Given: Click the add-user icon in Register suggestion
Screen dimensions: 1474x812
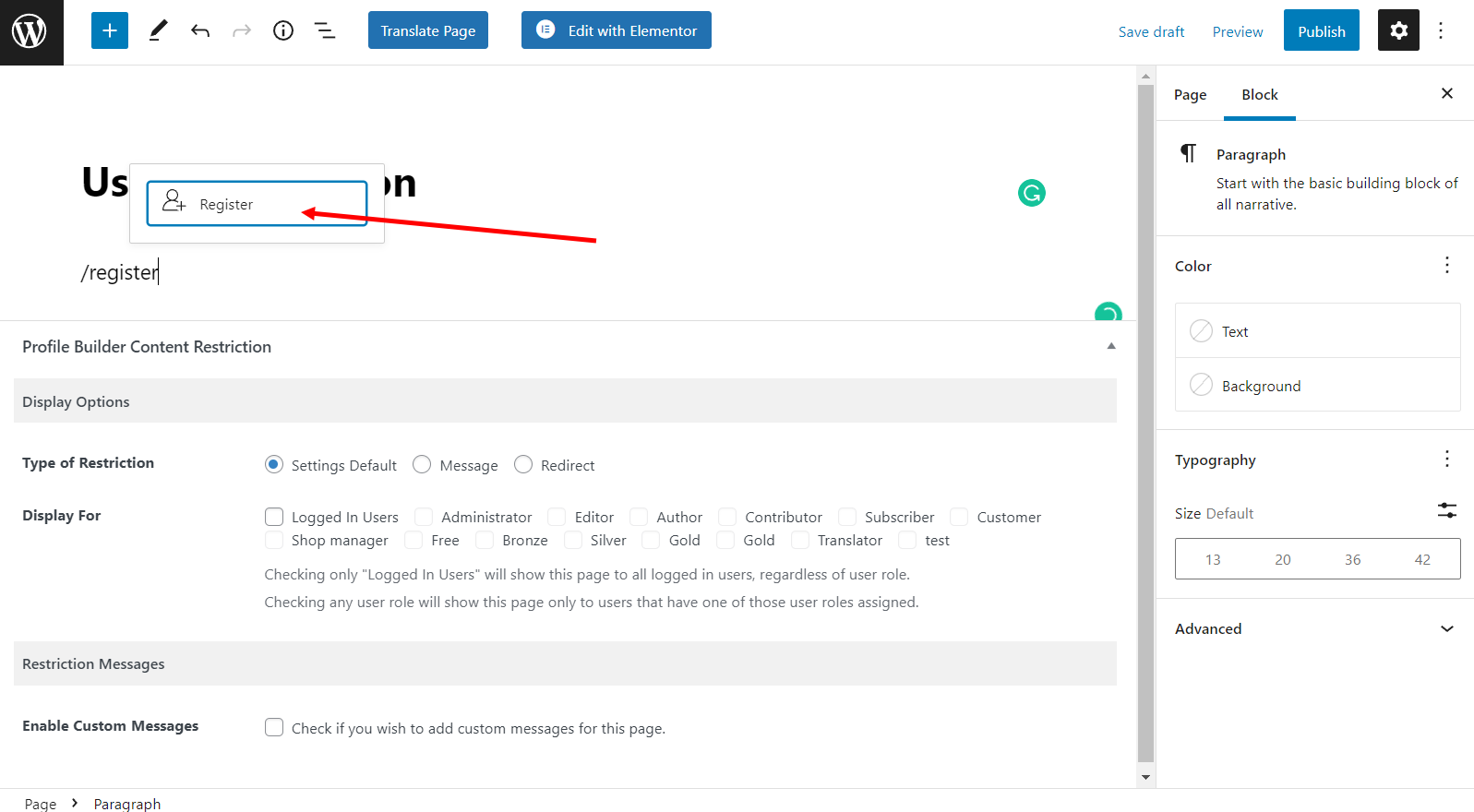Looking at the screenshot, I should [x=174, y=201].
